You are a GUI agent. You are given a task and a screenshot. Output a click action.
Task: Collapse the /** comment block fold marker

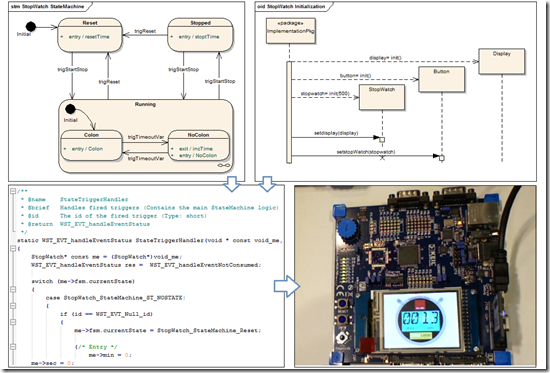point(13,191)
